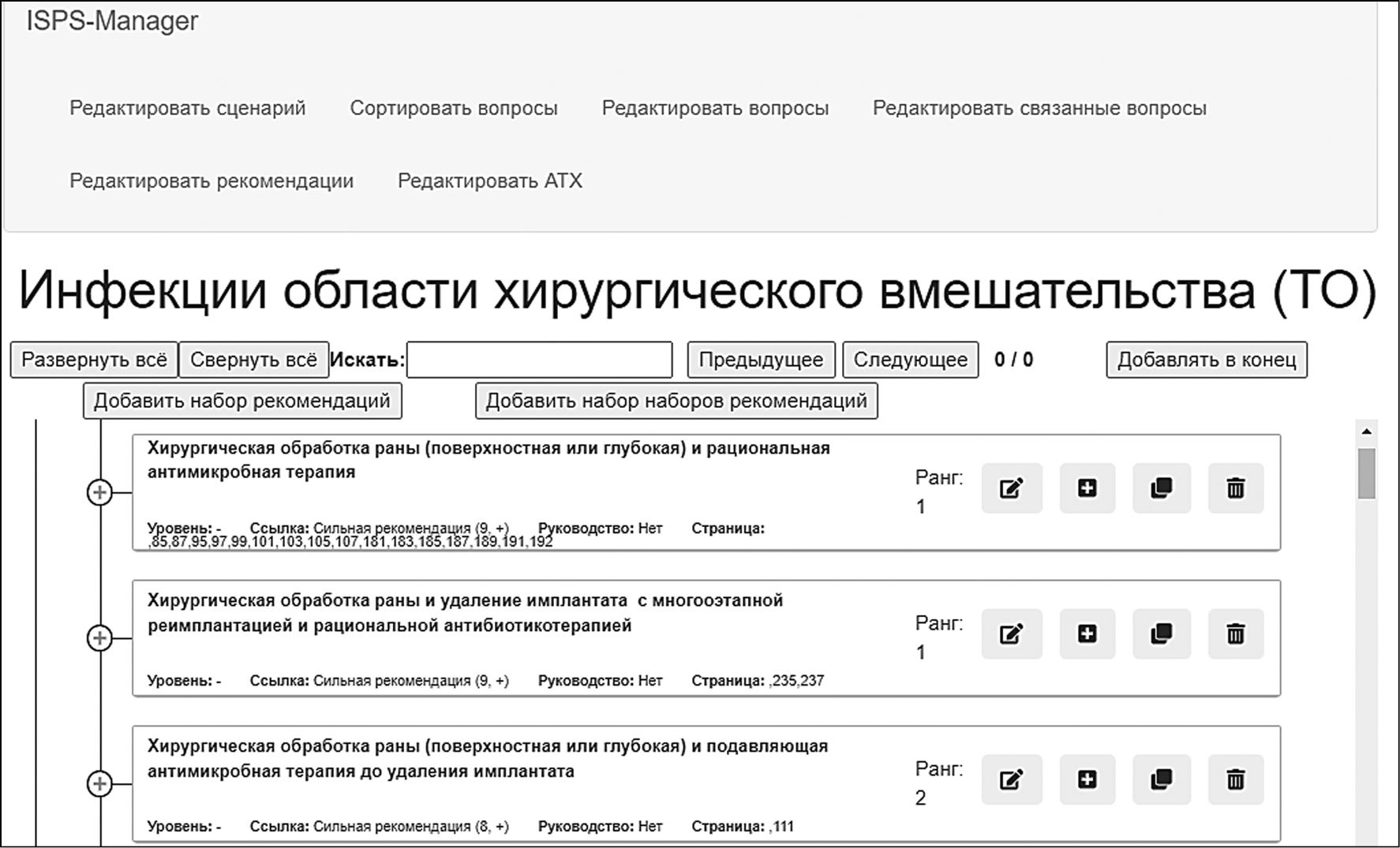The image size is (1400, 848).
Task: Click the 'Искать' search input field
Action: [x=539, y=360]
